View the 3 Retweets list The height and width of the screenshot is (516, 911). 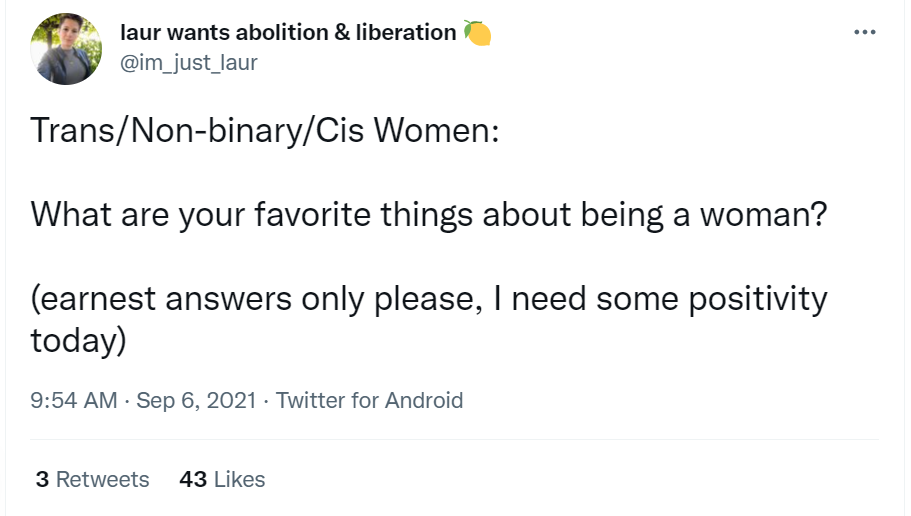pos(92,480)
